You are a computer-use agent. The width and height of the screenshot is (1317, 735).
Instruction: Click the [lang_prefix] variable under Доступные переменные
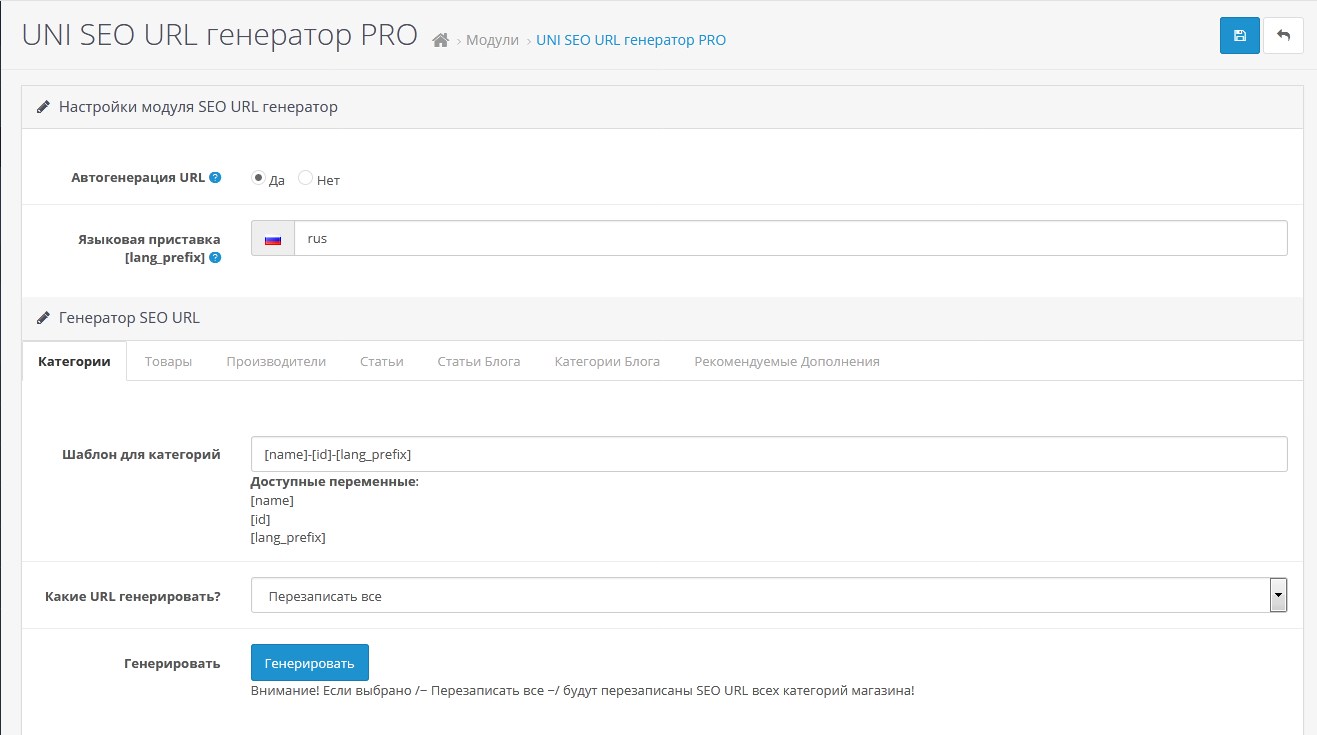pos(288,537)
